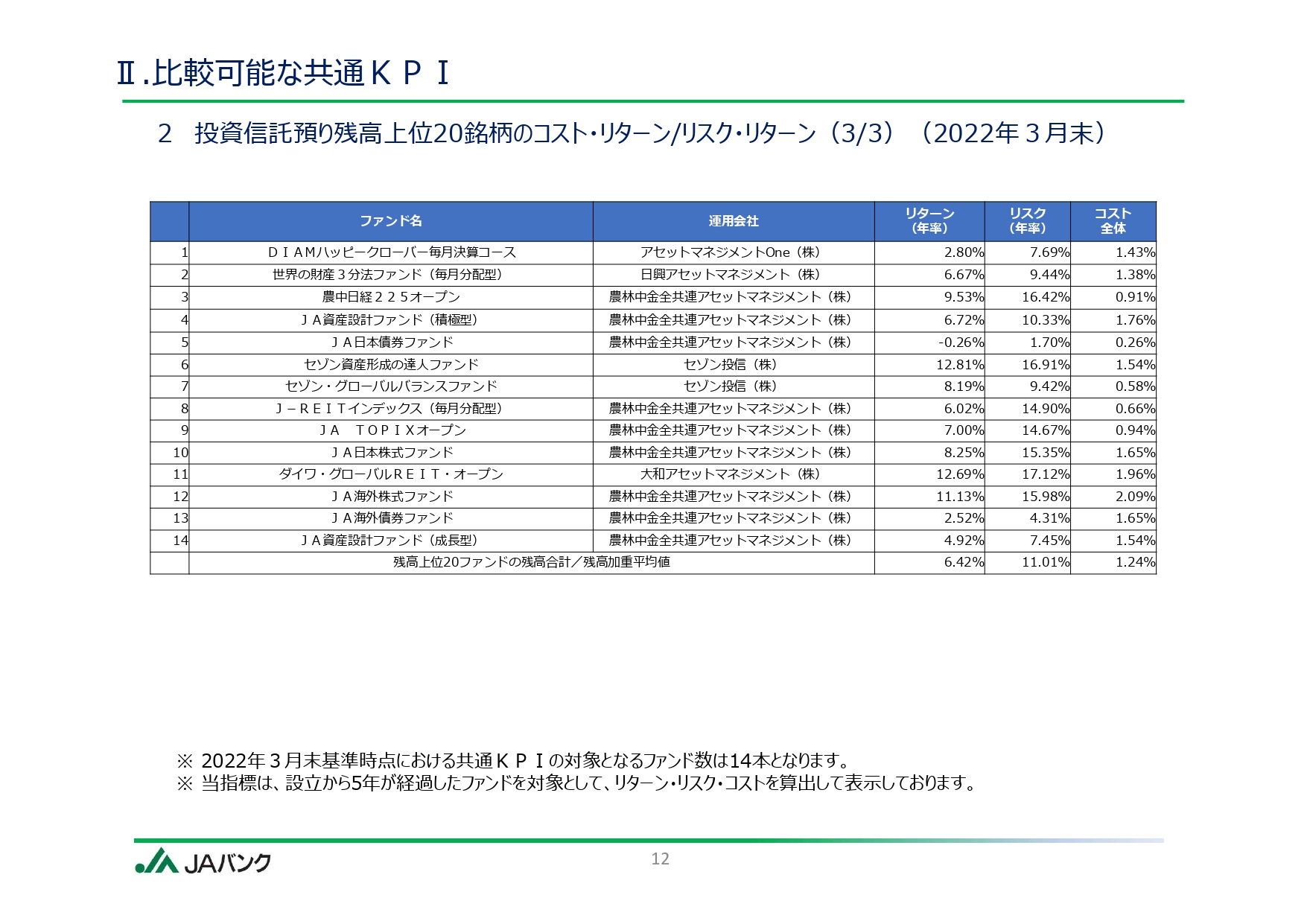This screenshot has height=924, width=1307.
Task: Click cost value 1.38%
Action: click(x=1135, y=275)
